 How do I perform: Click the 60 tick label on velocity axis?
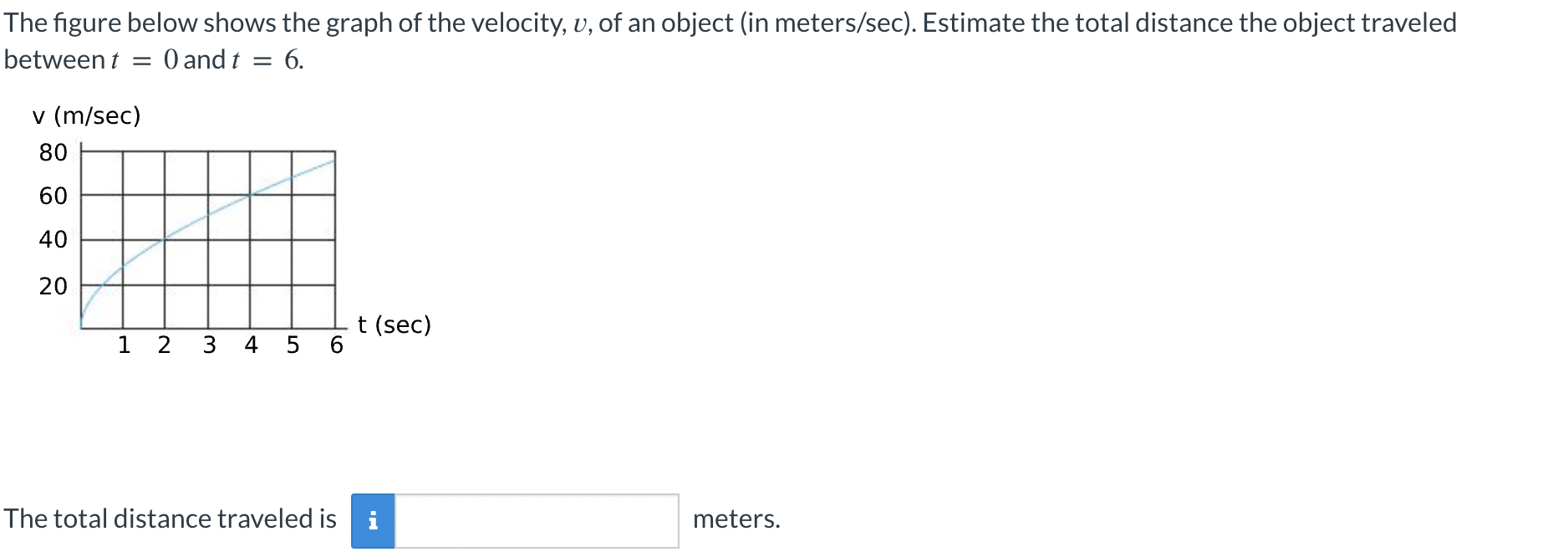[x=53, y=196]
